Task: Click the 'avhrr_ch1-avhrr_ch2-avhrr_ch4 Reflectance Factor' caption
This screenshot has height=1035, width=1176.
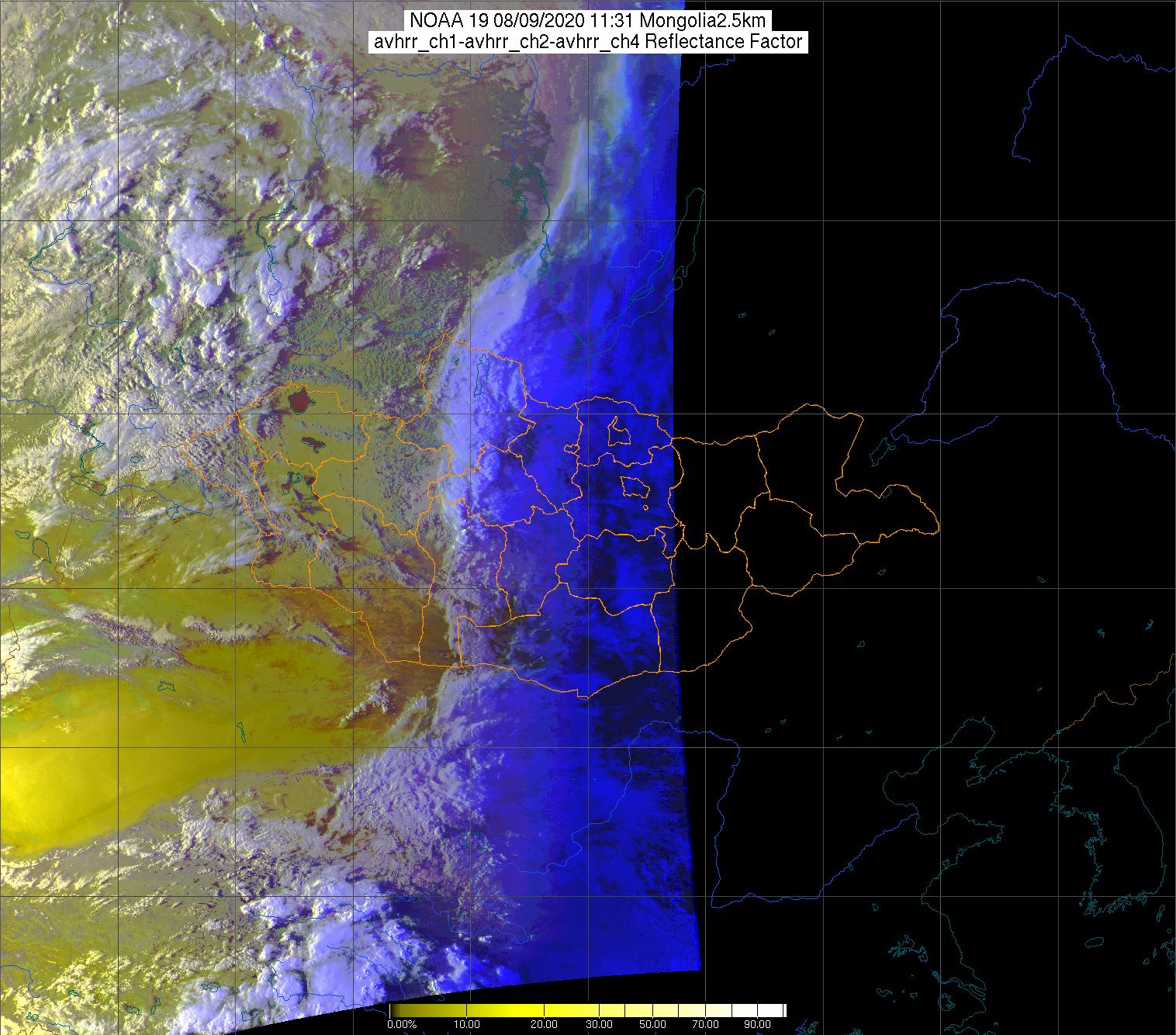Action: (x=588, y=42)
